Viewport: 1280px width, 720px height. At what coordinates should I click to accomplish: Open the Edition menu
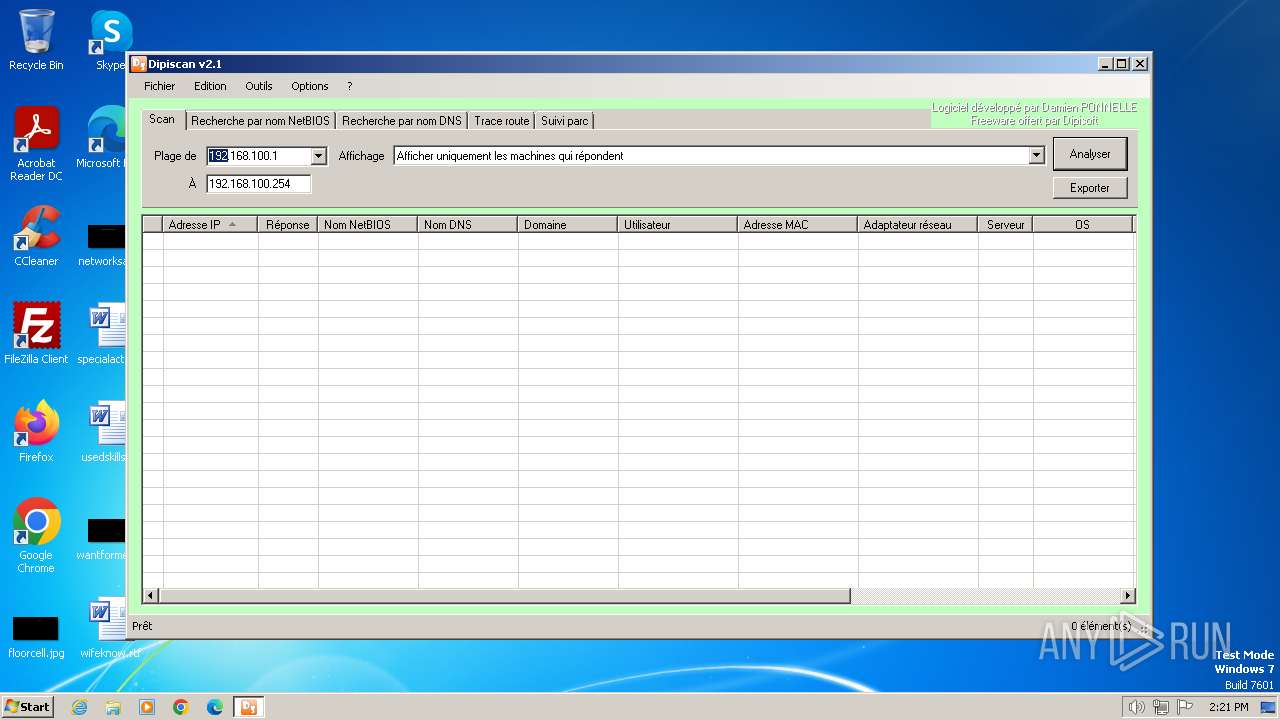[210, 86]
